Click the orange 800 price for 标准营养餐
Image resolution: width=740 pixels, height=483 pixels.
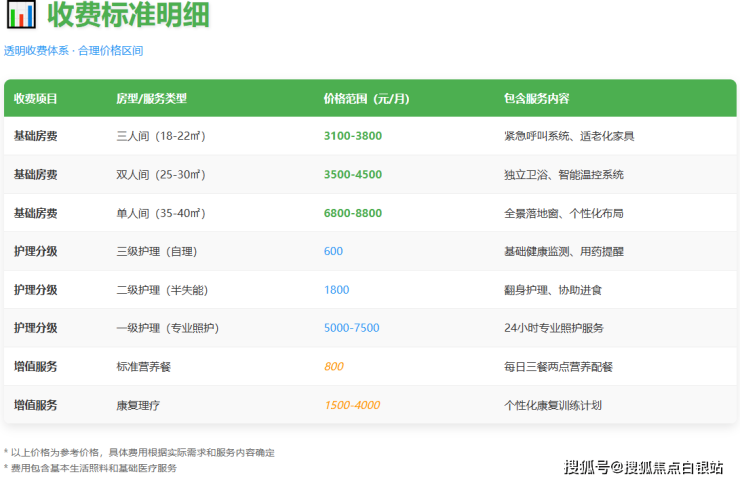click(x=333, y=367)
